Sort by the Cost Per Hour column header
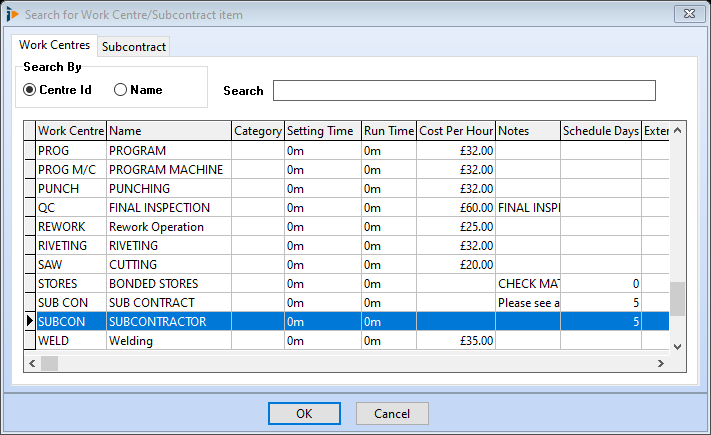This screenshot has height=435, width=711. click(x=455, y=131)
